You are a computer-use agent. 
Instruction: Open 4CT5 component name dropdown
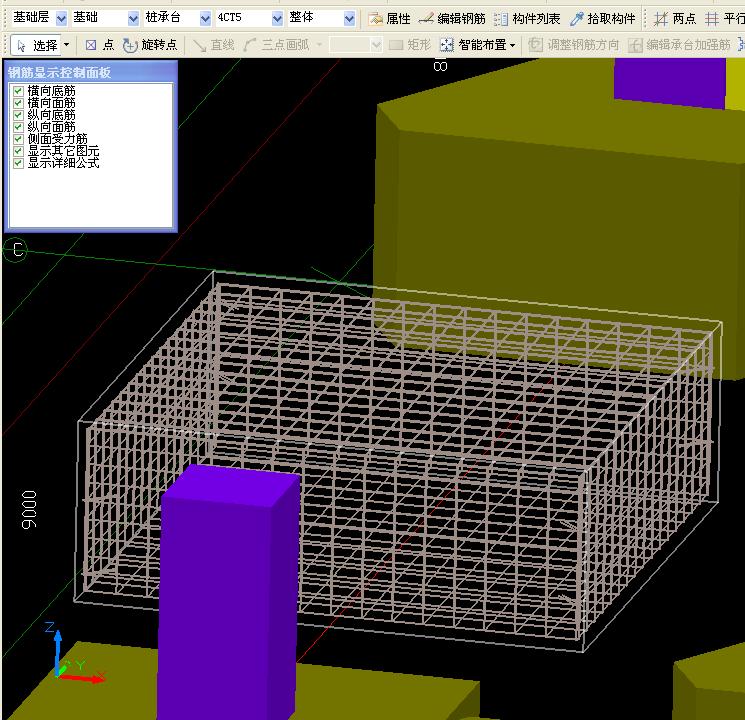click(277, 18)
